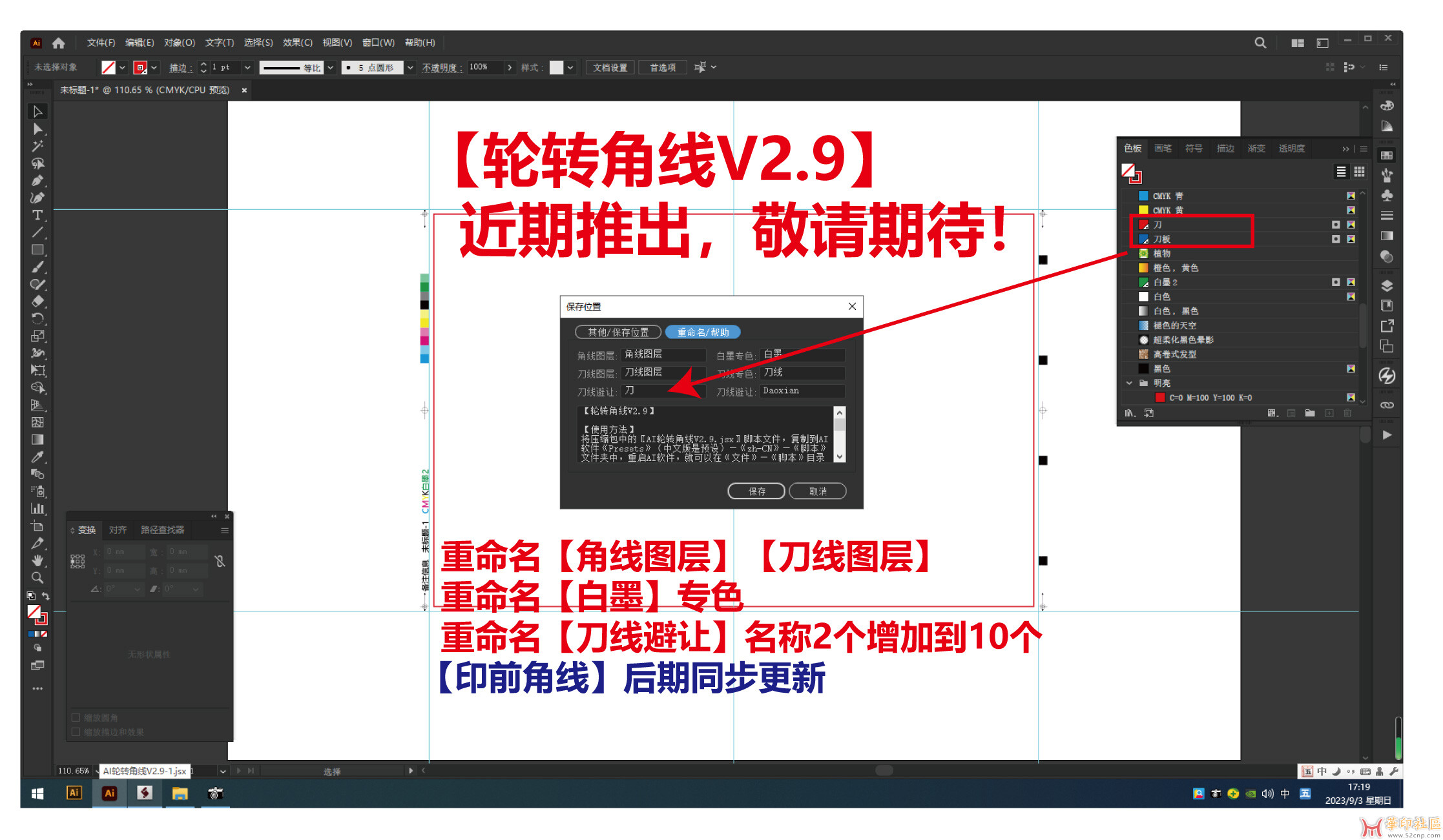Select the Direct Selection tool
Viewport: 1443px width, 840px height.
coord(37,129)
